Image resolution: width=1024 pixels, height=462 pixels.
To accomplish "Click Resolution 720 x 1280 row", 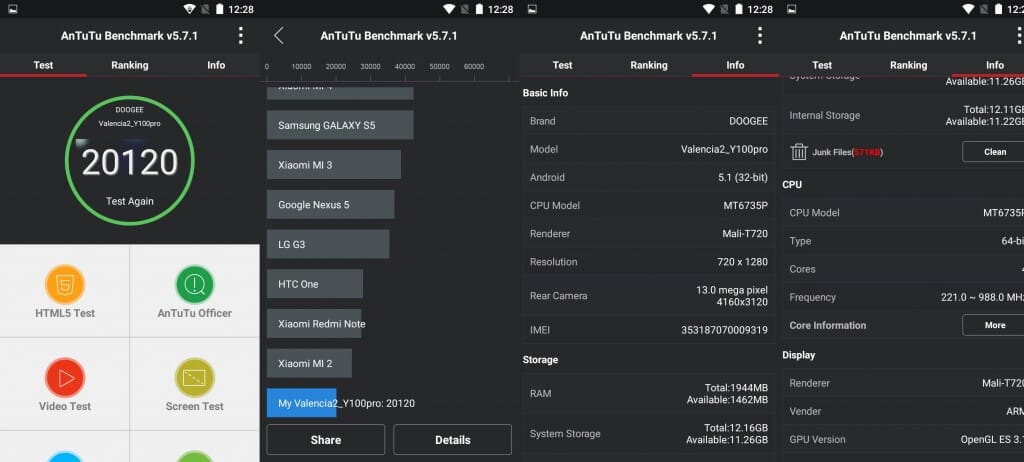I will tap(649, 261).
